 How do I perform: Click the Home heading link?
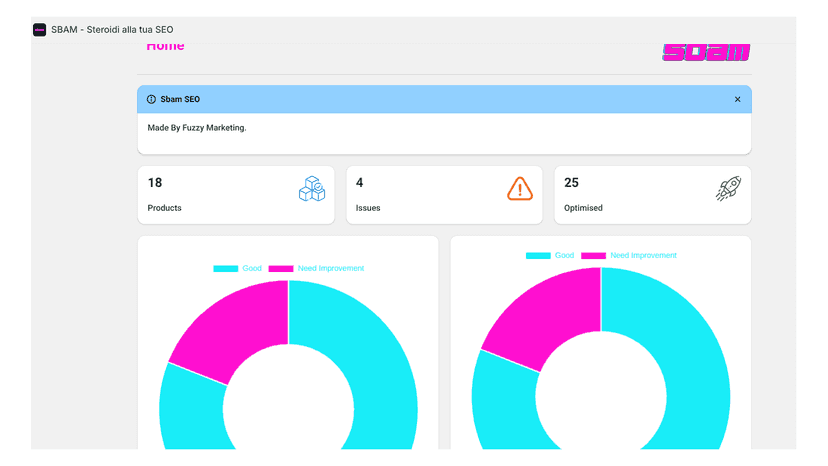[x=165, y=46]
